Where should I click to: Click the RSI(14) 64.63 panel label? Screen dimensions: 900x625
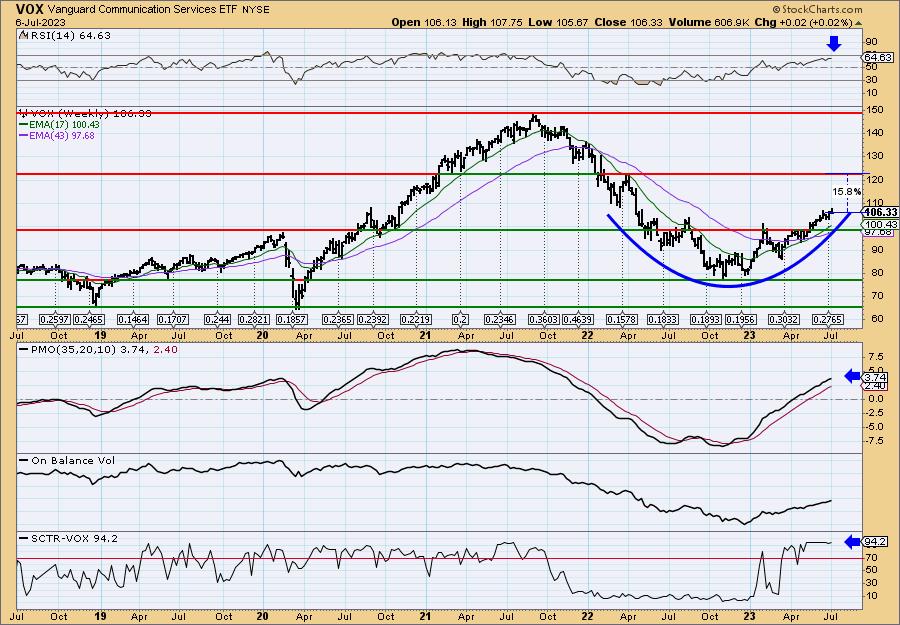tap(69, 36)
